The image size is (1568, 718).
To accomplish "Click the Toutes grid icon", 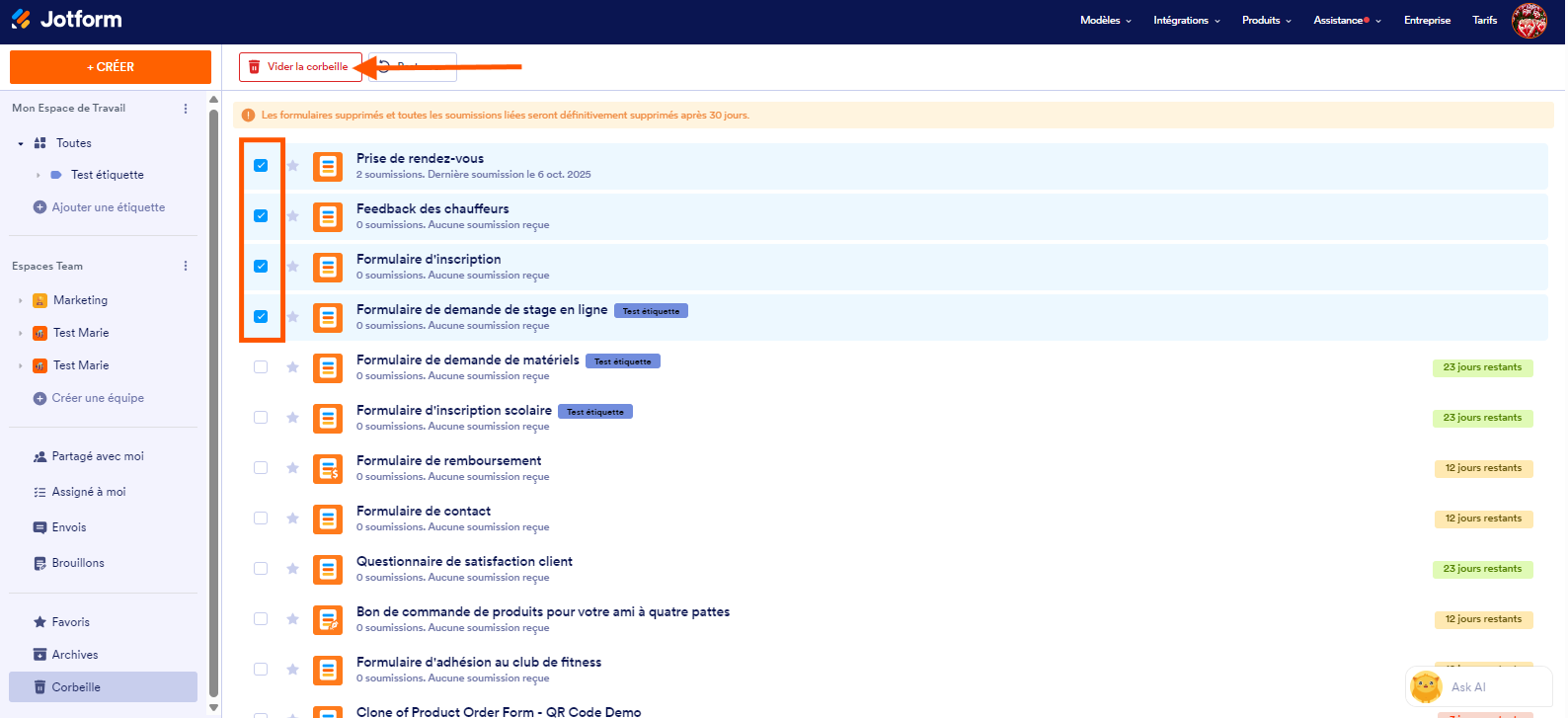I will pyautogui.click(x=40, y=143).
